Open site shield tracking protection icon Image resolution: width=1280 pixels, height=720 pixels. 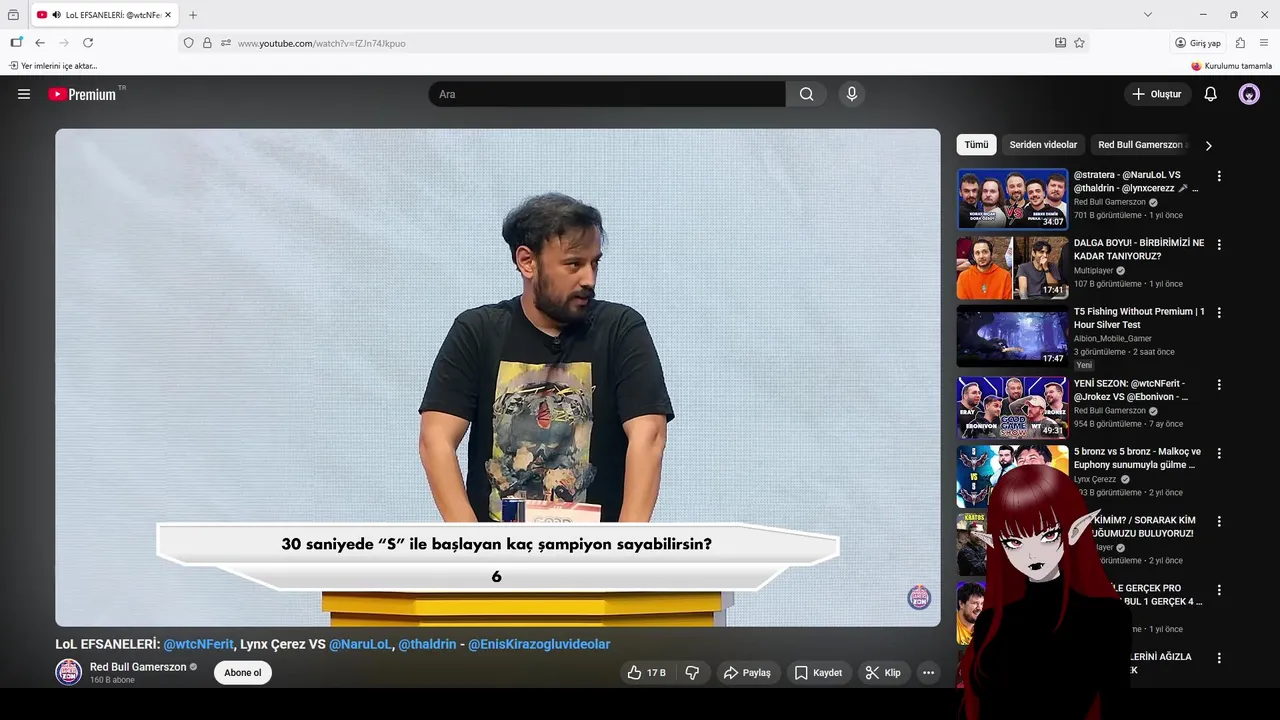[188, 43]
